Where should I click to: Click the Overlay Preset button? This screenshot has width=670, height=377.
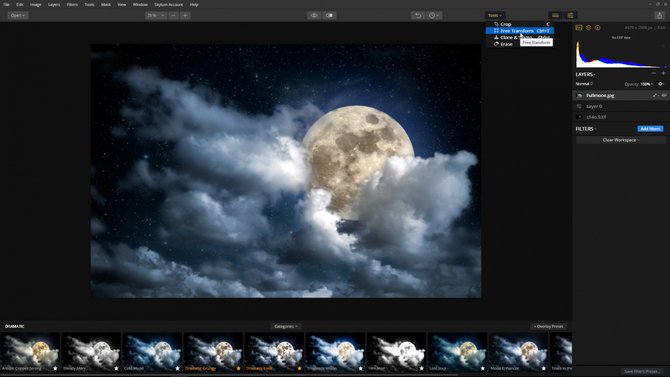coord(548,326)
